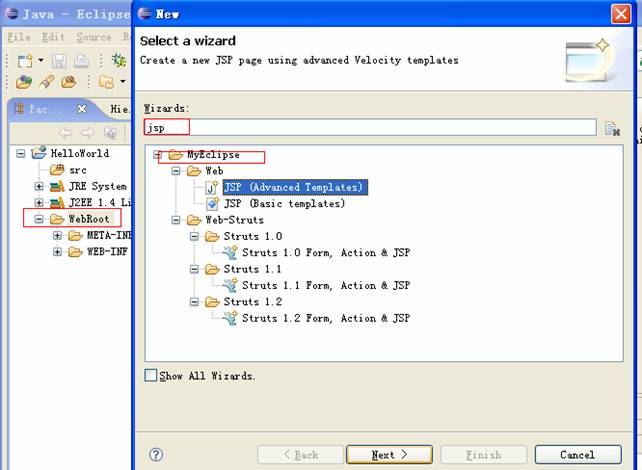
Task: Select JSP (Basic templates) wizard
Action: (285, 203)
